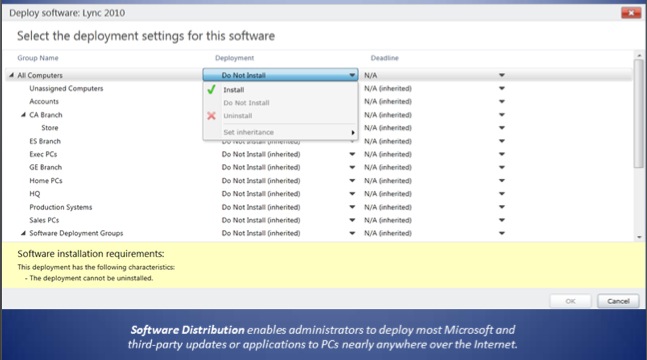Click the Deadline column header
The width and height of the screenshot is (647, 360).
(x=385, y=58)
